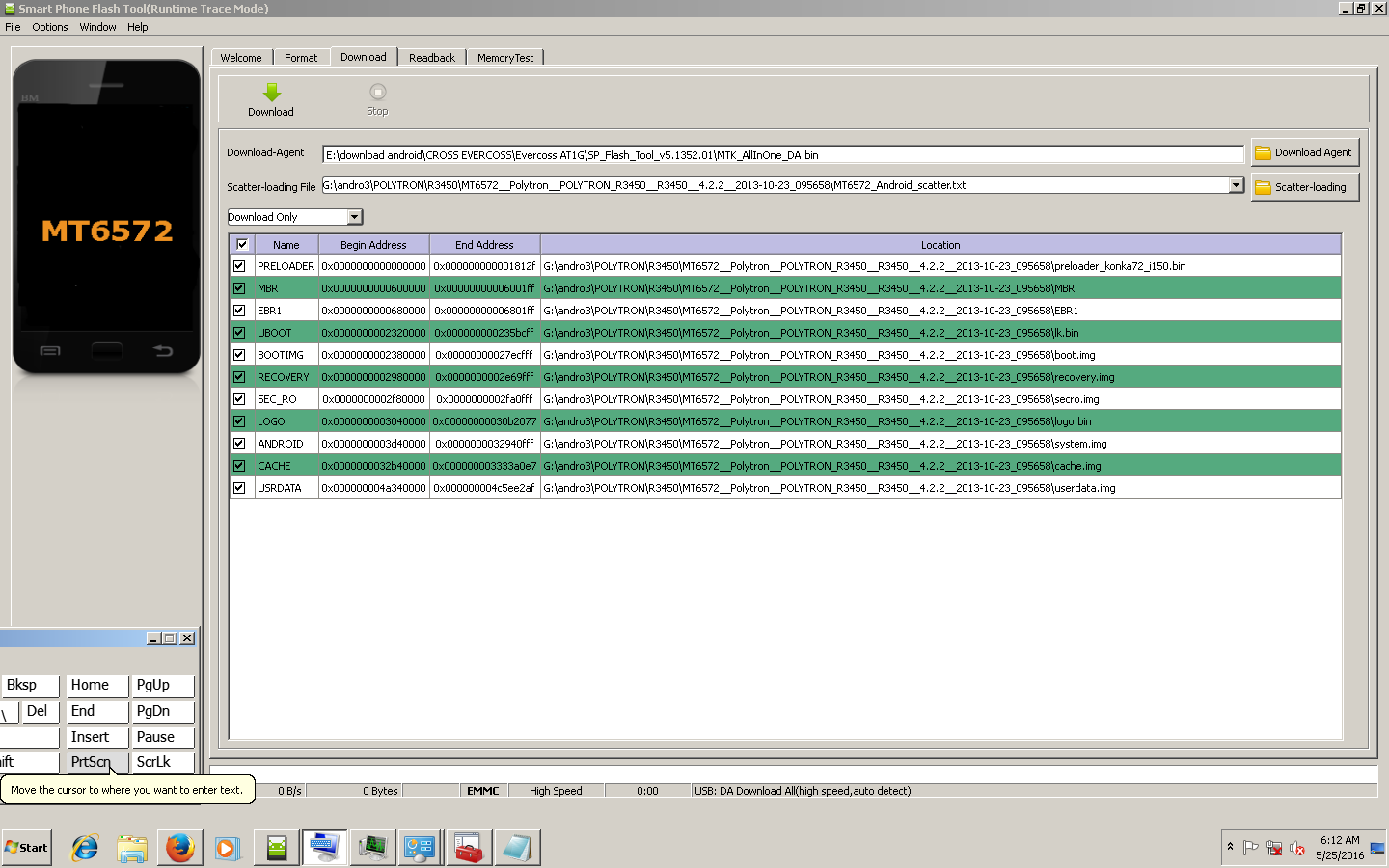
Task: Switch to the green Android Flash Tool taskbar icon
Action: pos(277,848)
